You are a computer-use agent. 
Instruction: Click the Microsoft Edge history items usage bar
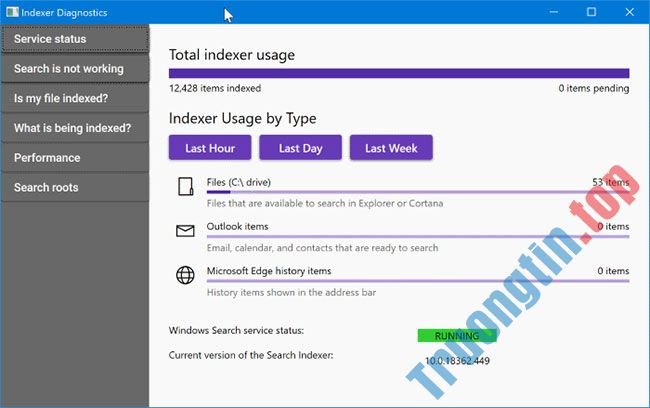tap(418, 281)
